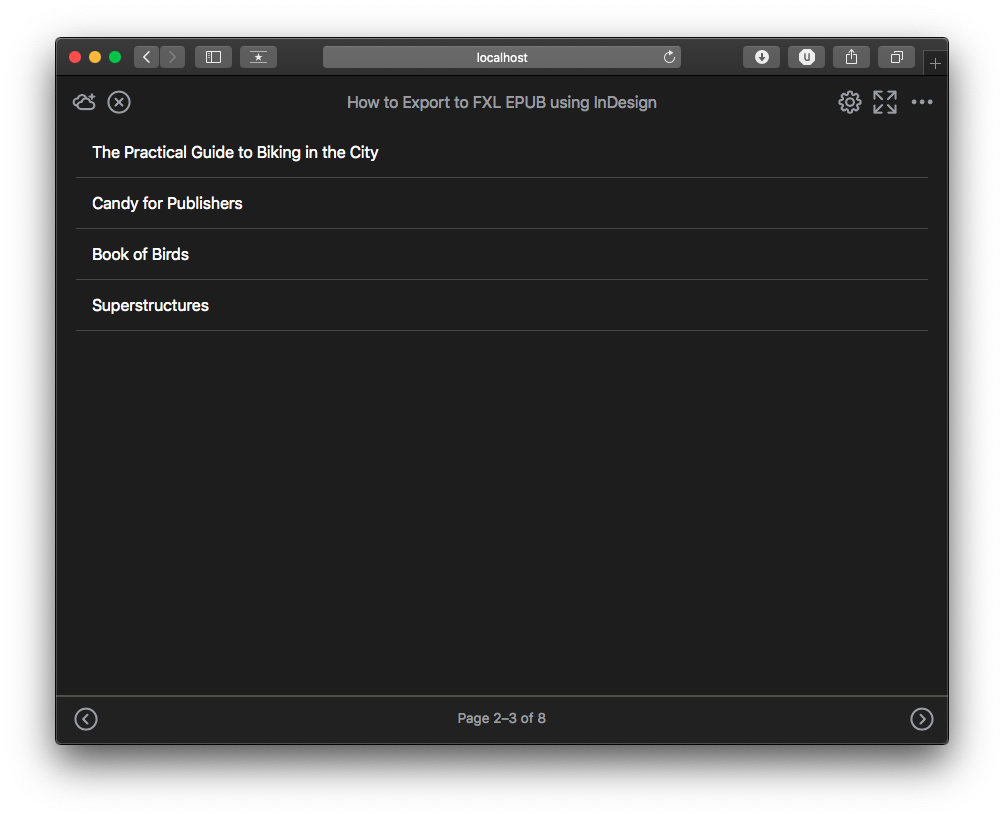
Task: Open the three-dot more options menu
Action: tap(922, 102)
